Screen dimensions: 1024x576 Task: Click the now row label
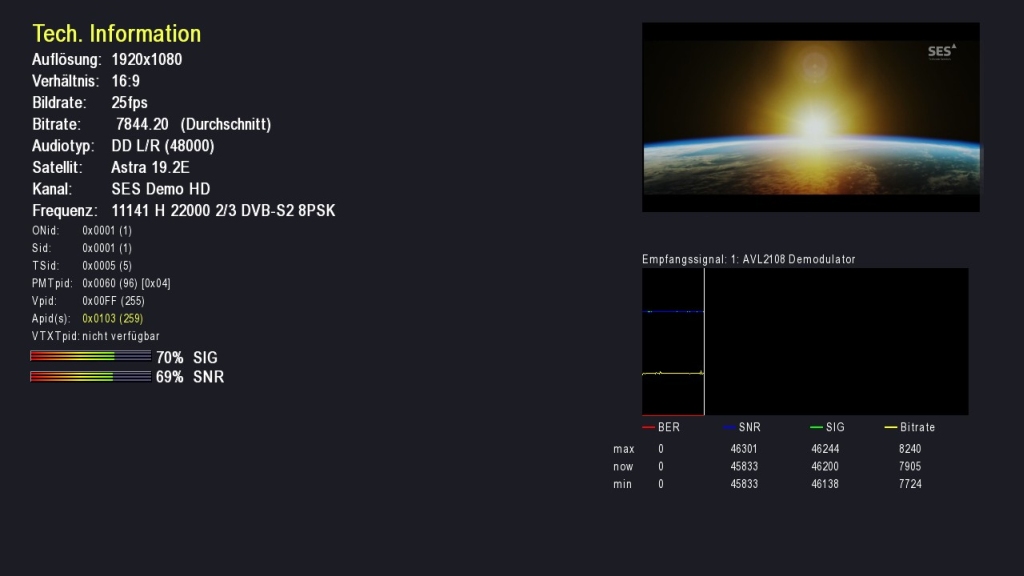623,467
